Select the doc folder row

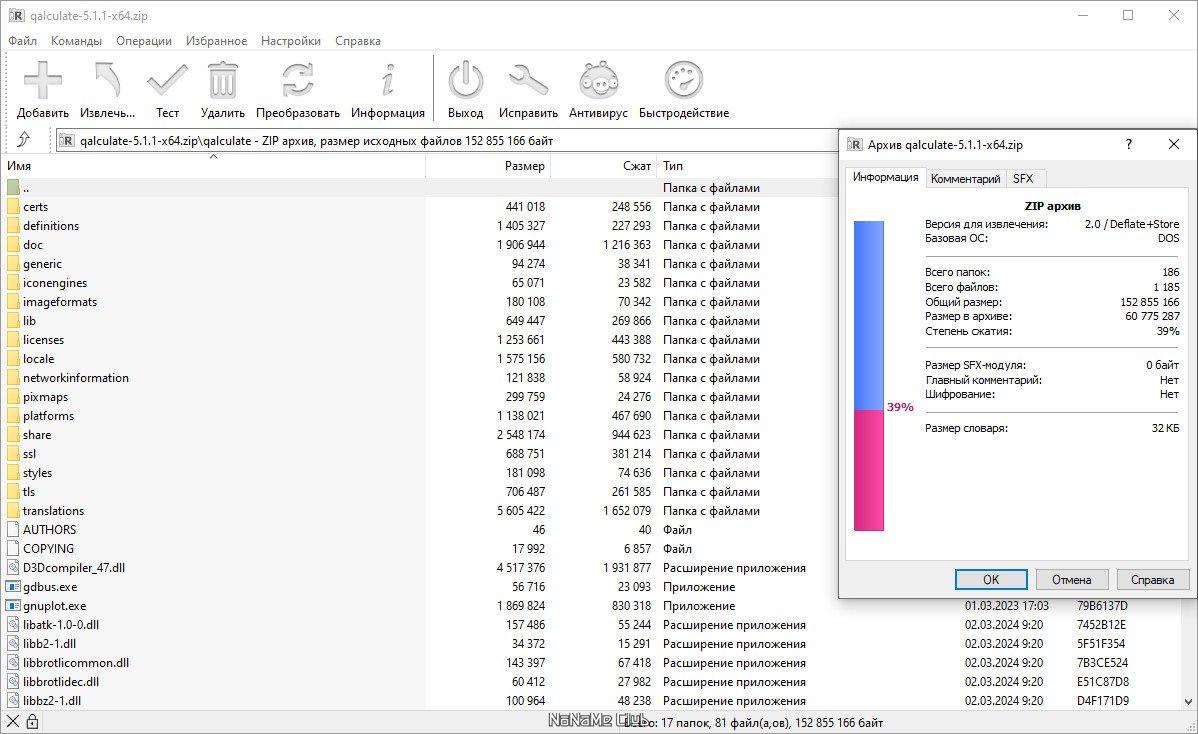[419, 245]
